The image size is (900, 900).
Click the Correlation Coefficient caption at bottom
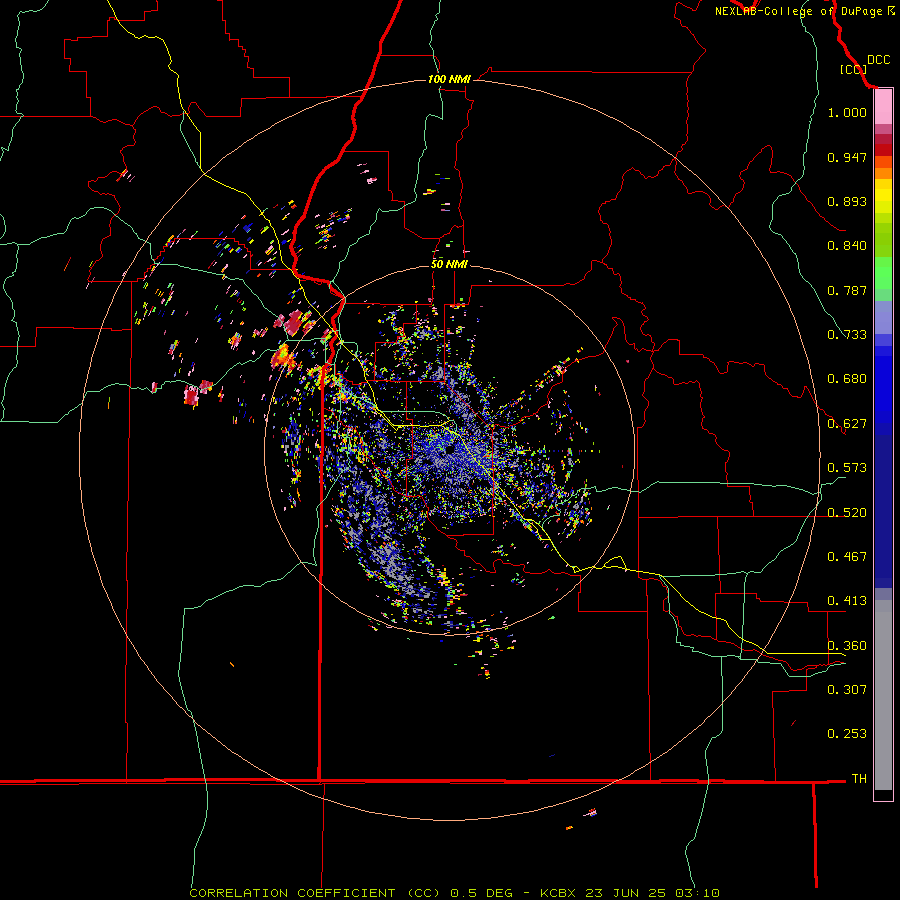[454, 893]
